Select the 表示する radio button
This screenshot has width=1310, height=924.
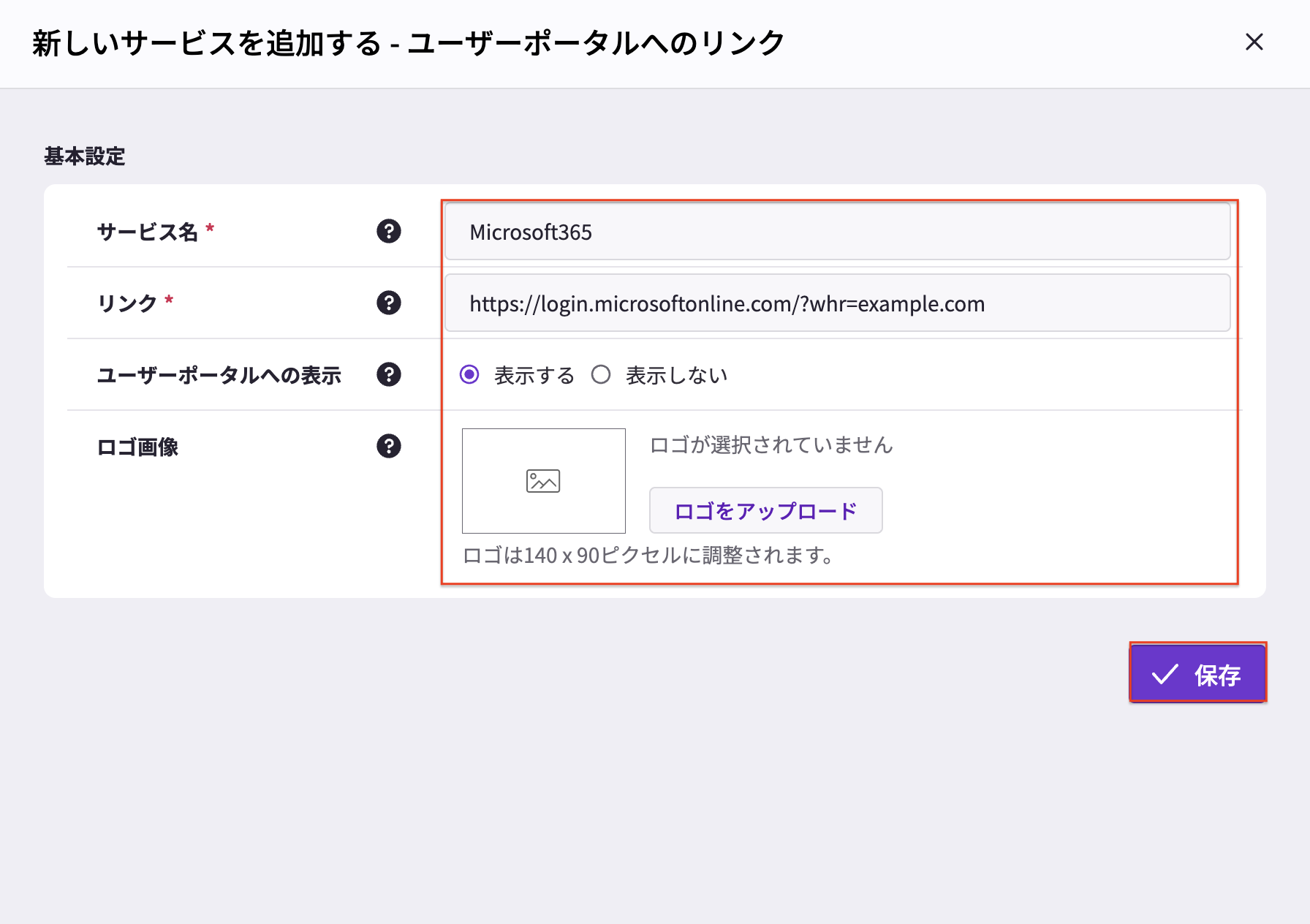click(469, 375)
